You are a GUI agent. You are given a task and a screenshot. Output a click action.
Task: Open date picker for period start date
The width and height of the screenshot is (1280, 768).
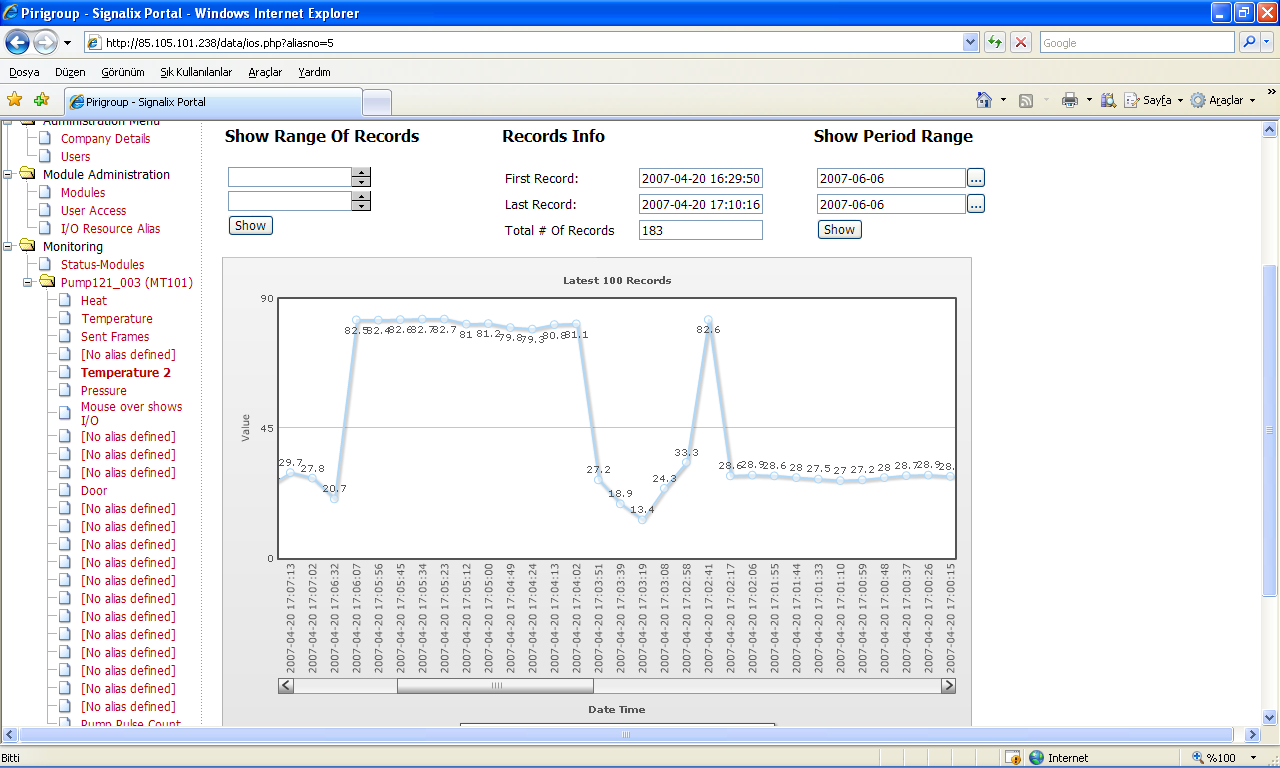[976, 178]
